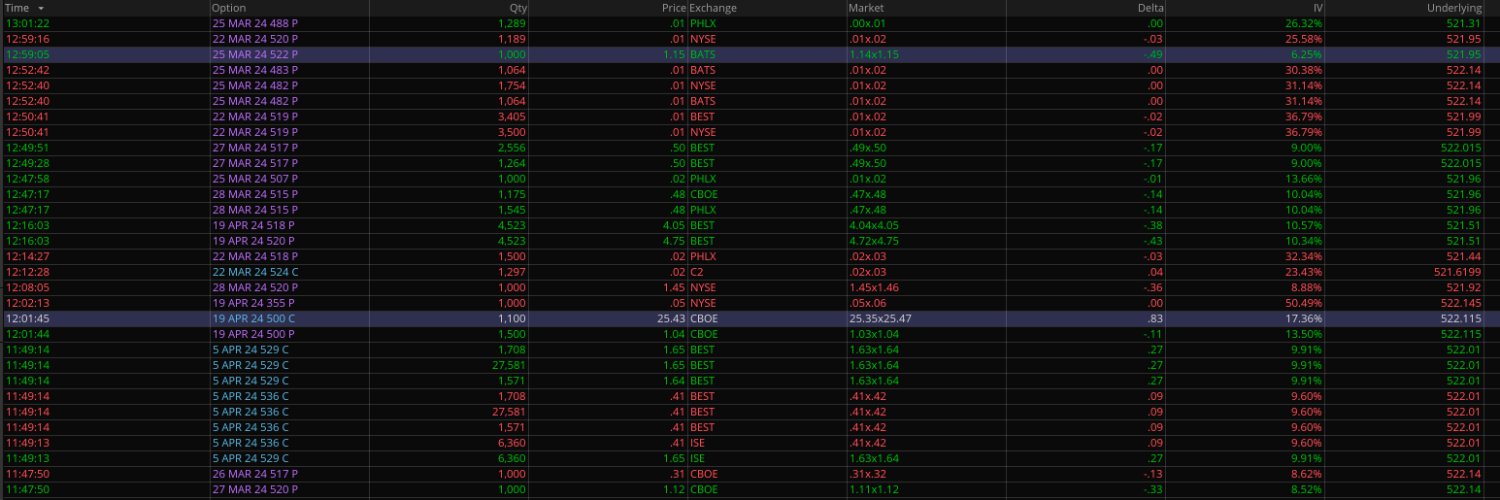Click option 22 MAR 24 524 C
Image resolution: width=1500 pixels, height=500 pixels.
pyautogui.click(x=254, y=271)
